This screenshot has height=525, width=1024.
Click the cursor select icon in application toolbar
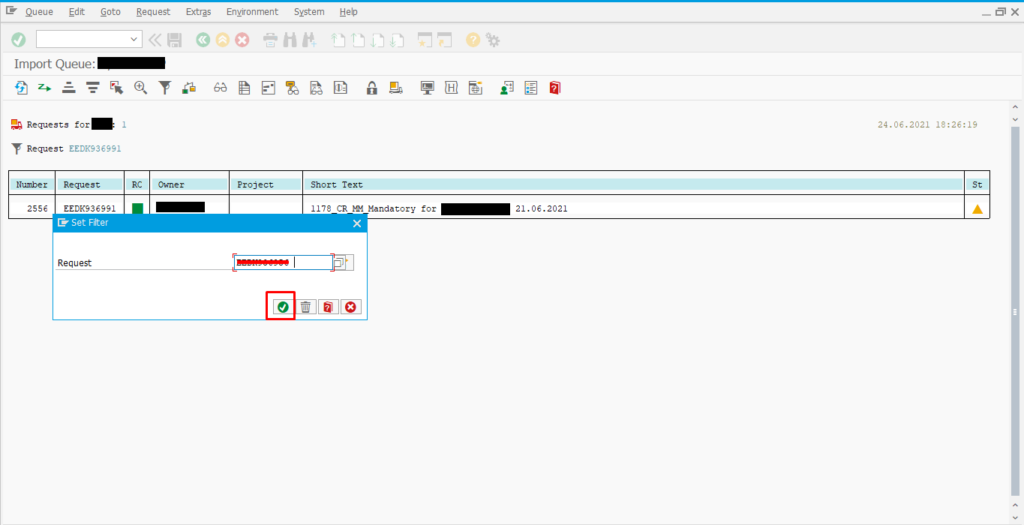click(x=116, y=88)
